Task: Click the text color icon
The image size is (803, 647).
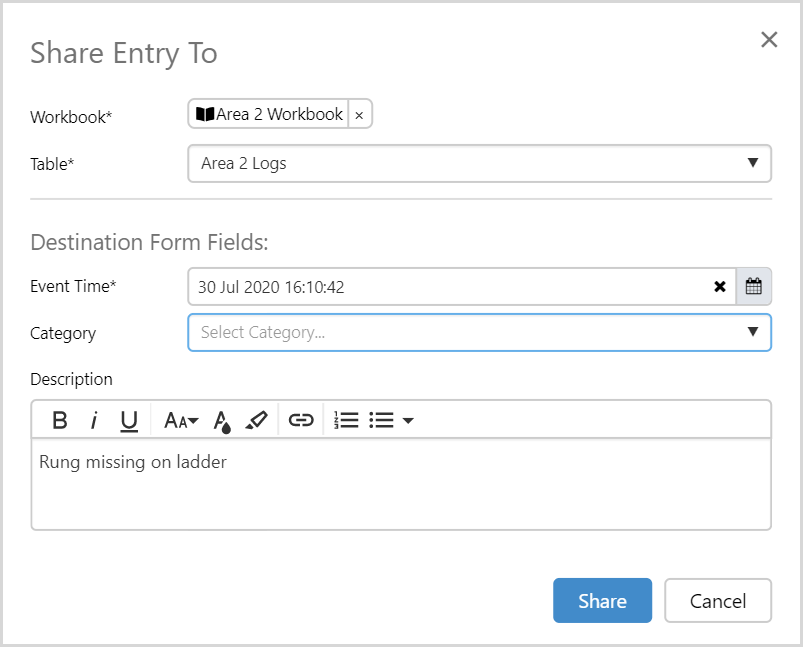Action: tap(222, 421)
